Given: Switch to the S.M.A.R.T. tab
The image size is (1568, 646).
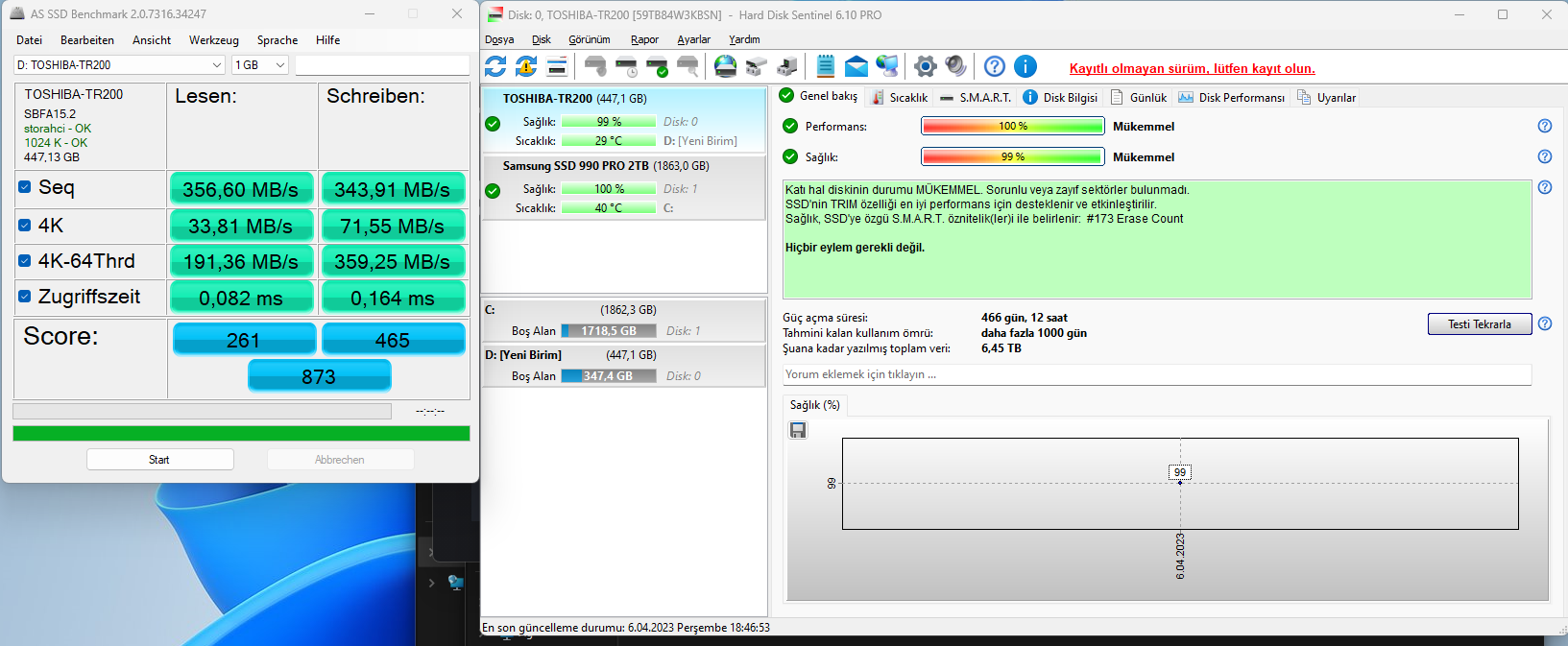Looking at the screenshot, I should [x=976, y=97].
